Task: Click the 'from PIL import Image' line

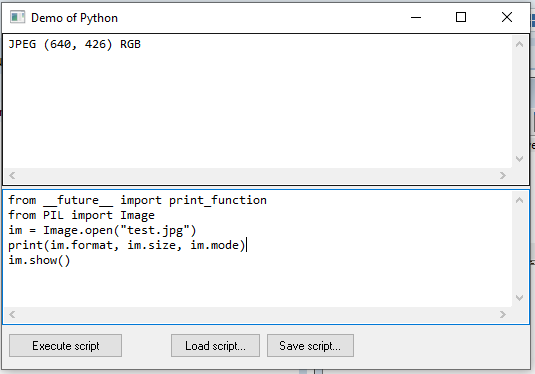Action: pos(81,215)
